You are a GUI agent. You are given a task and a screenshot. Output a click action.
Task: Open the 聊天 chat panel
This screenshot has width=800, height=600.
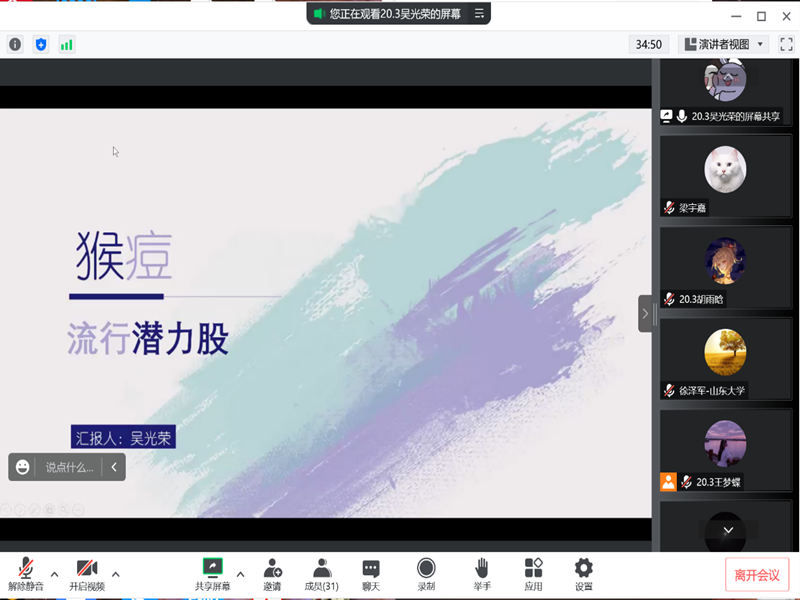371,574
